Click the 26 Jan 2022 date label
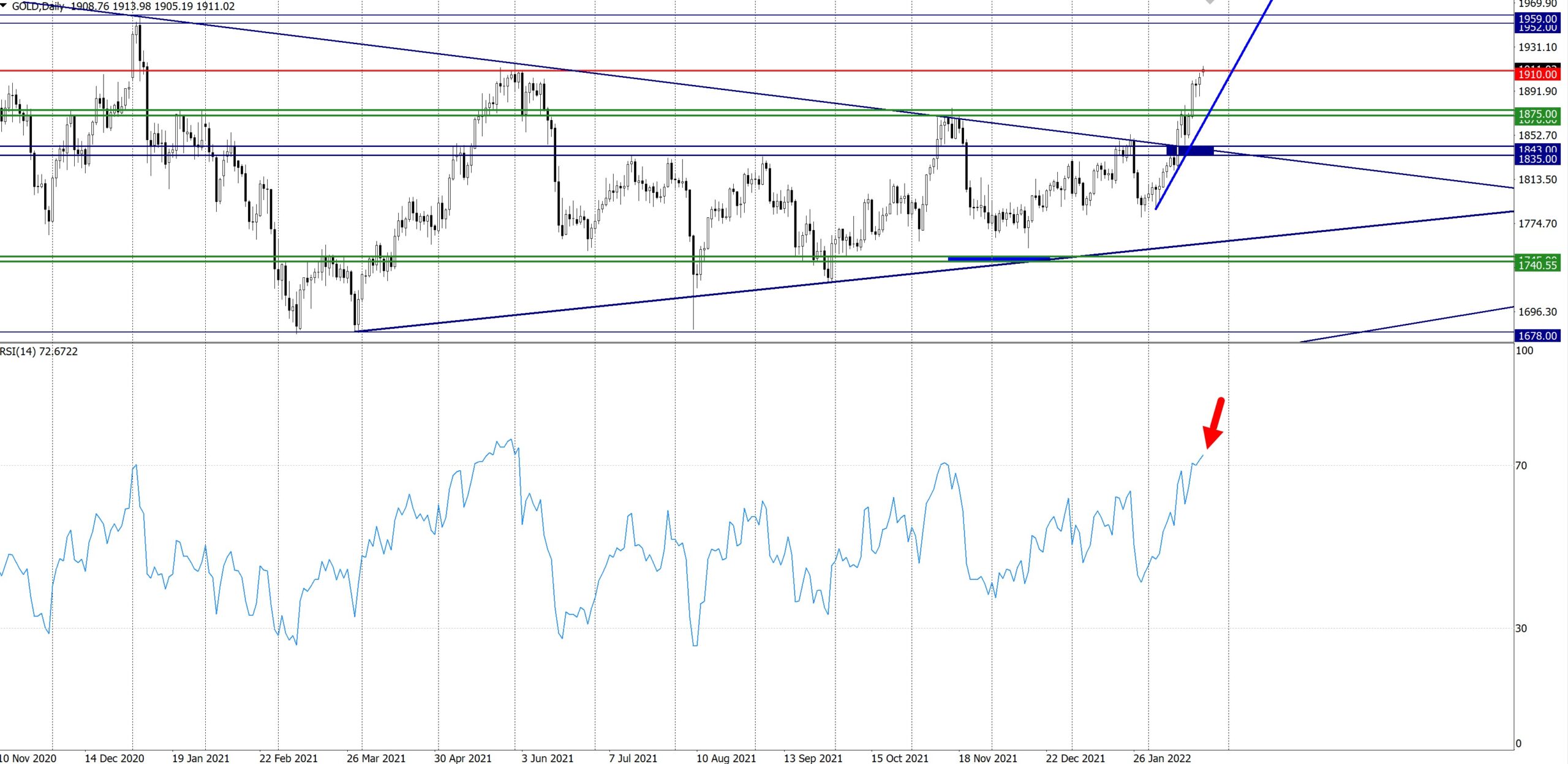 click(1161, 758)
